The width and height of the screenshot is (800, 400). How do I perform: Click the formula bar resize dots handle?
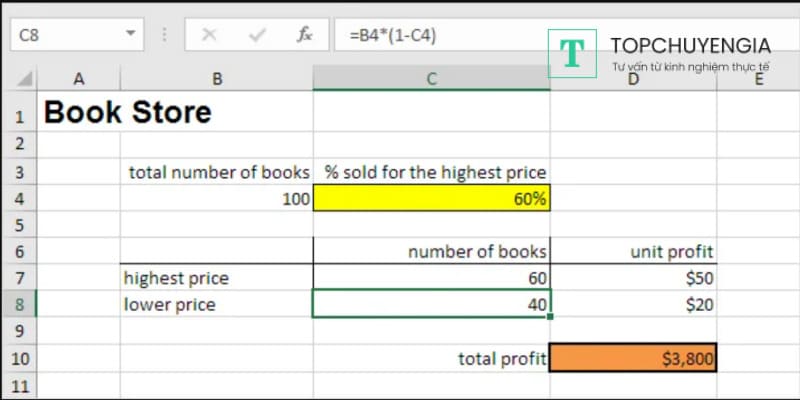(x=164, y=35)
